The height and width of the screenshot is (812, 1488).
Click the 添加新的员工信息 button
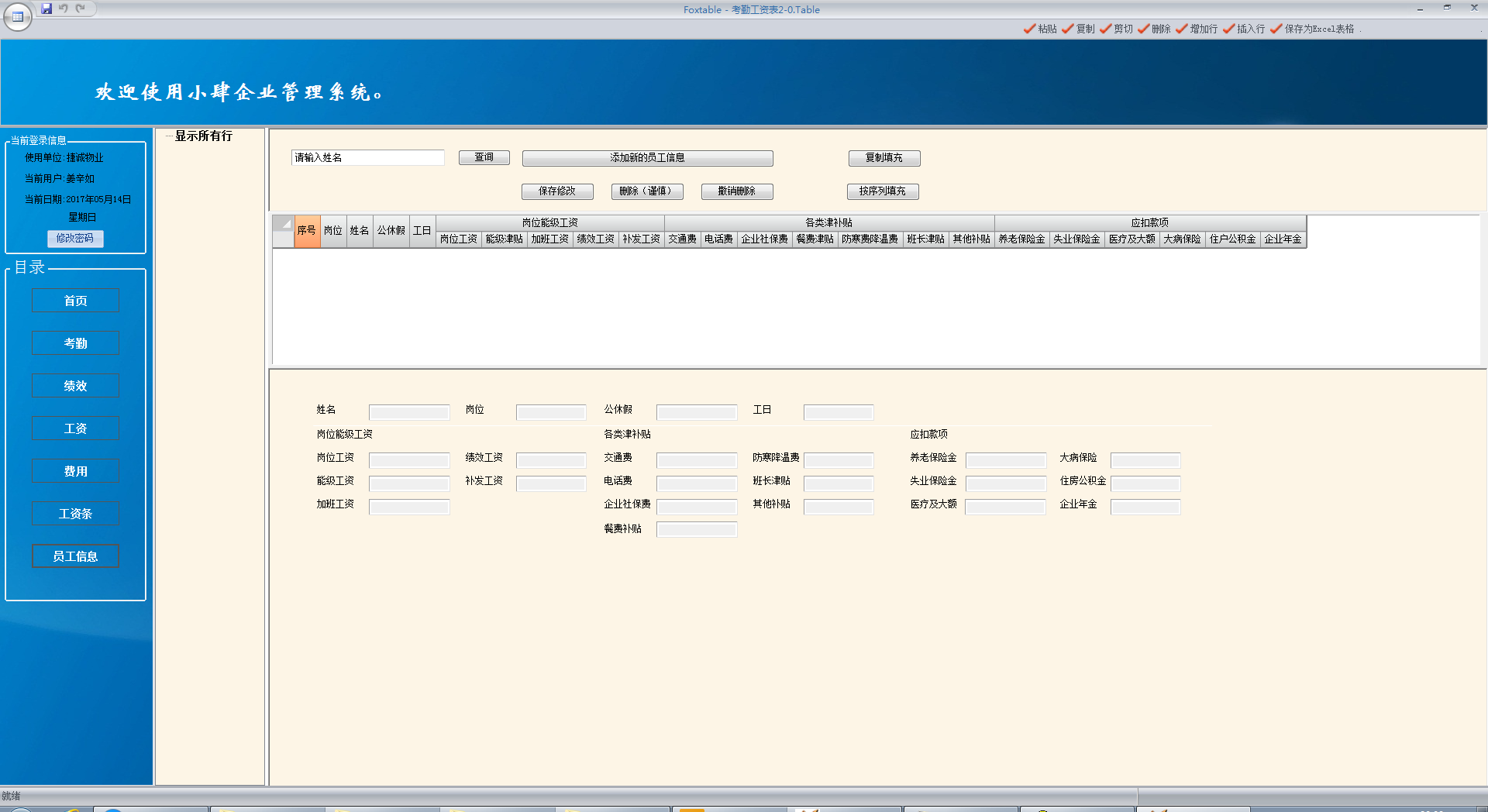pos(648,158)
